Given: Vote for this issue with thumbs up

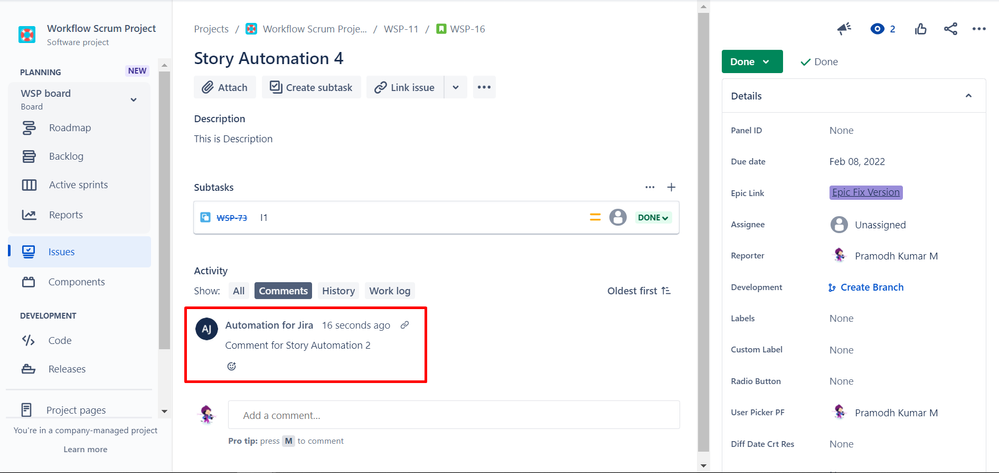Looking at the screenshot, I should 921,29.
